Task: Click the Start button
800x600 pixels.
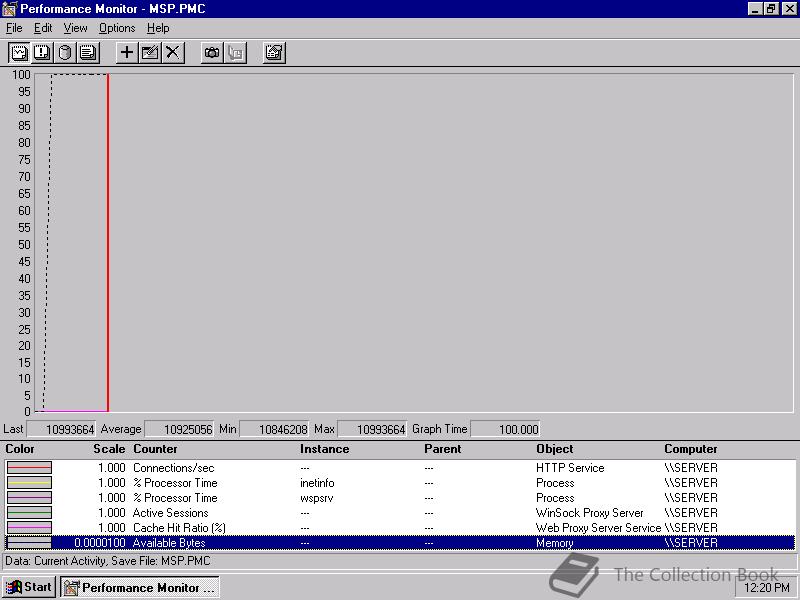Action: click(29, 587)
